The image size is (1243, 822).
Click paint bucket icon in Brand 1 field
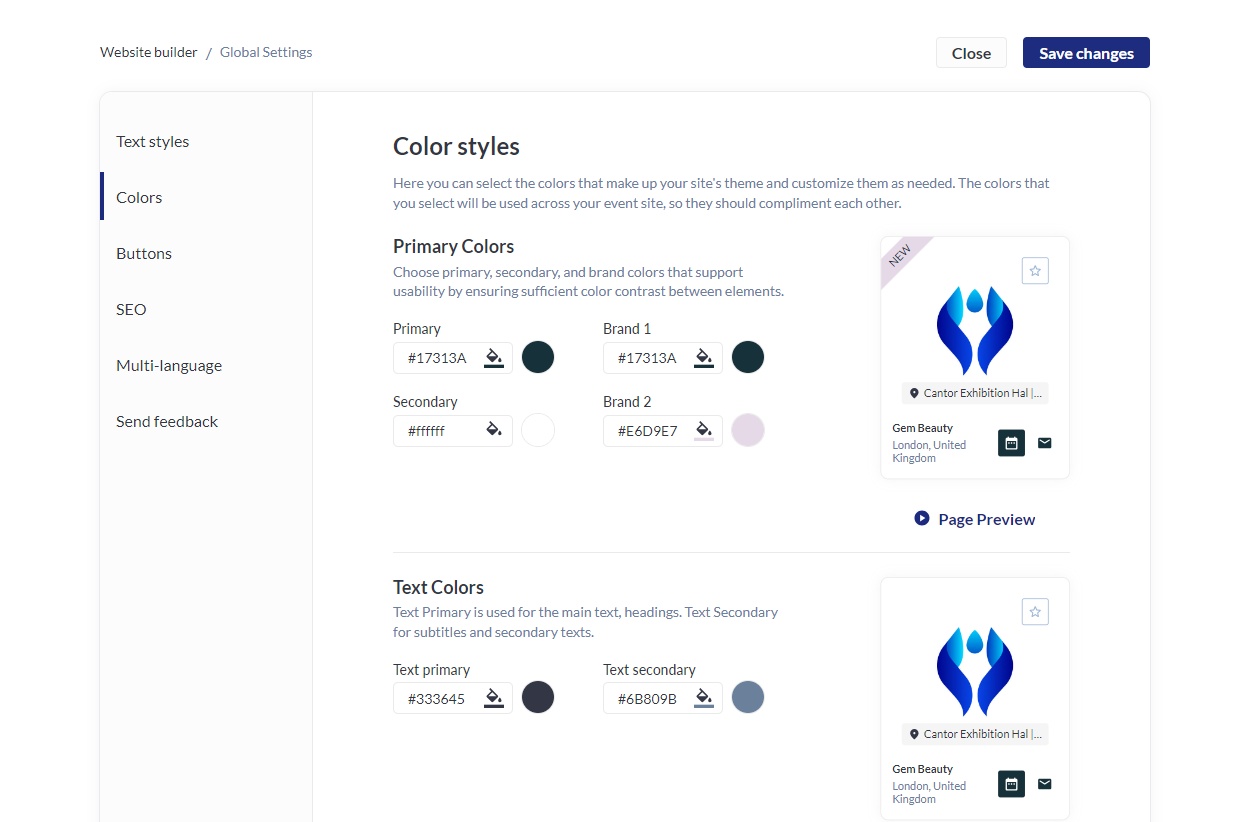[704, 357]
